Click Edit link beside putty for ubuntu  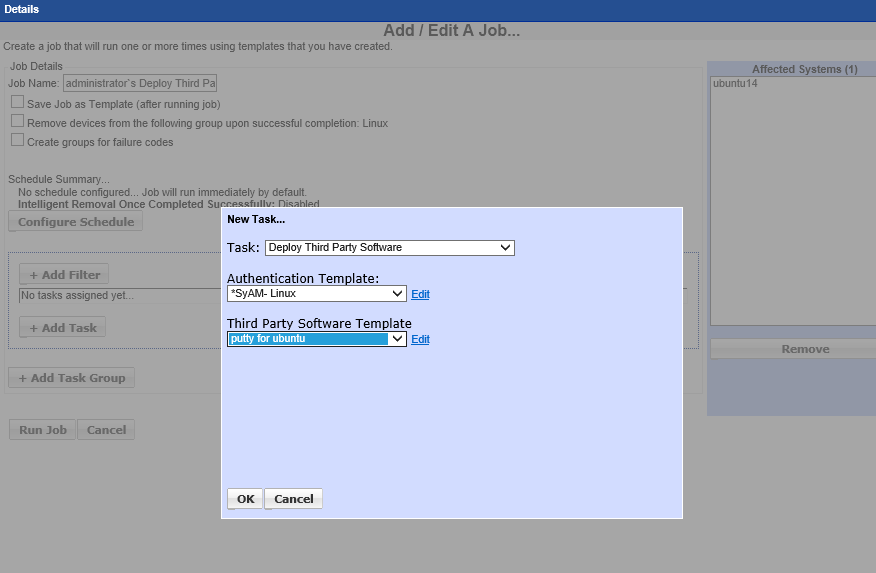(x=420, y=340)
